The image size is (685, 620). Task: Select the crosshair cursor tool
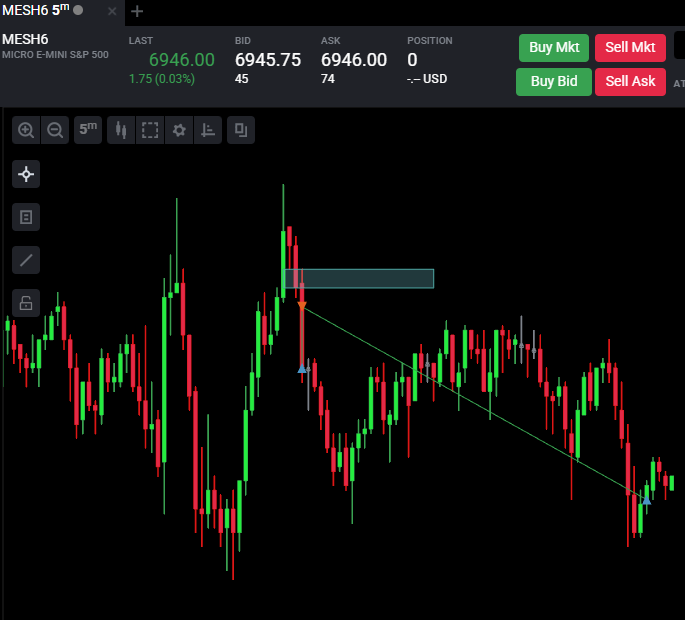(x=26, y=174)
